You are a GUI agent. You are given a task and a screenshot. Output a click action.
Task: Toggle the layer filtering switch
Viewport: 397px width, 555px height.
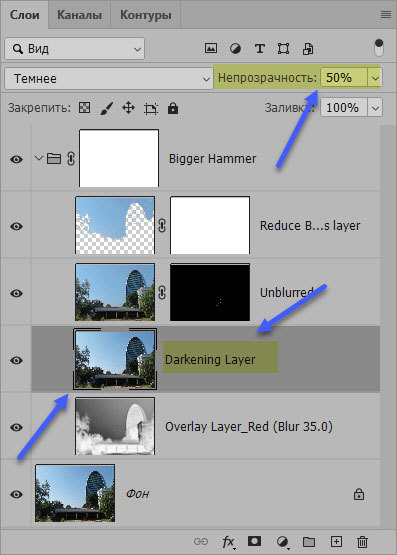pyautogui.click(x=379, y=48)
